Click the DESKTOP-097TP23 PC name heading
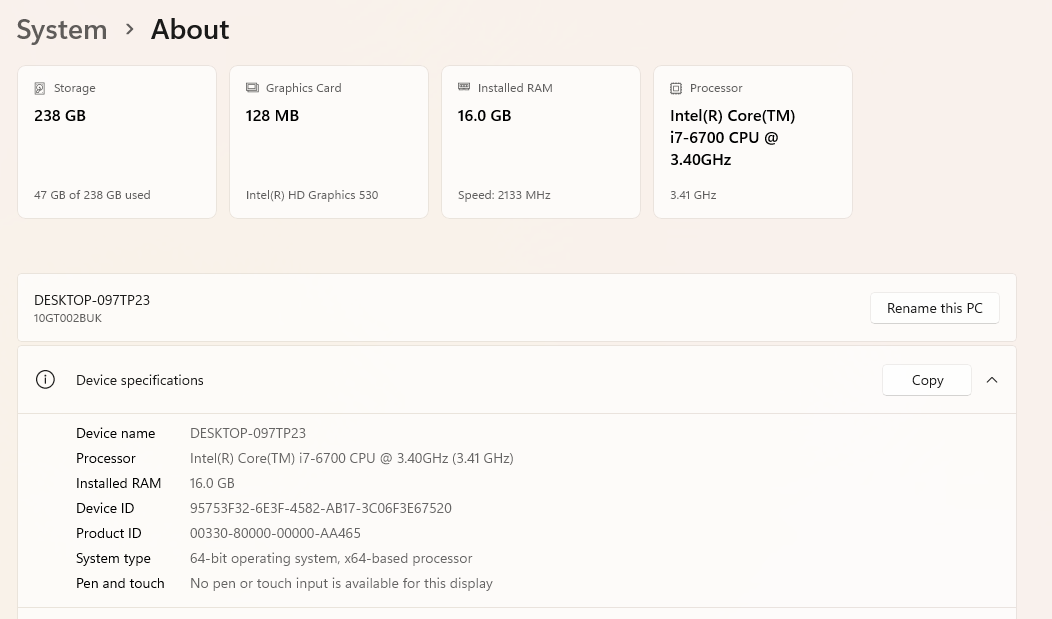The height and width of the screenshot is (619, 1052). 92,300
